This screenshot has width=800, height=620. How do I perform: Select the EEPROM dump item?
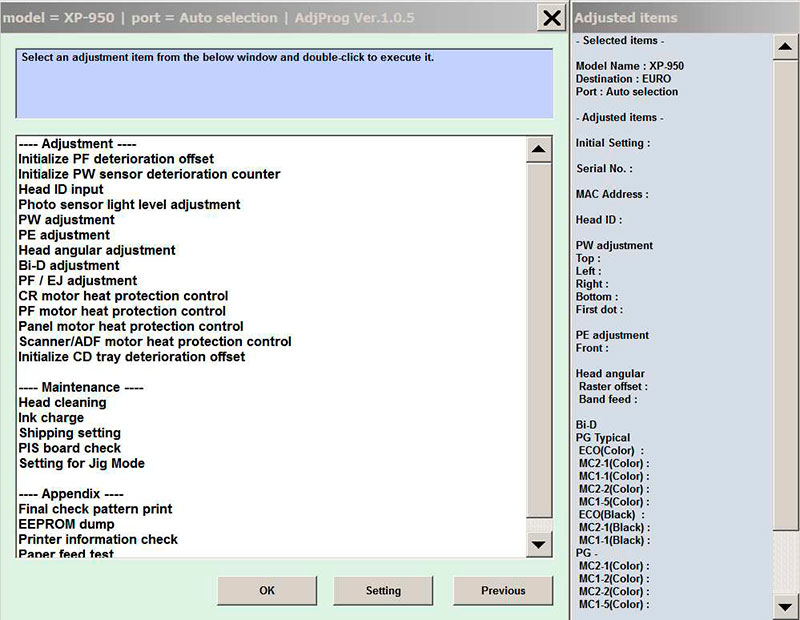click(x=67, y=525)
